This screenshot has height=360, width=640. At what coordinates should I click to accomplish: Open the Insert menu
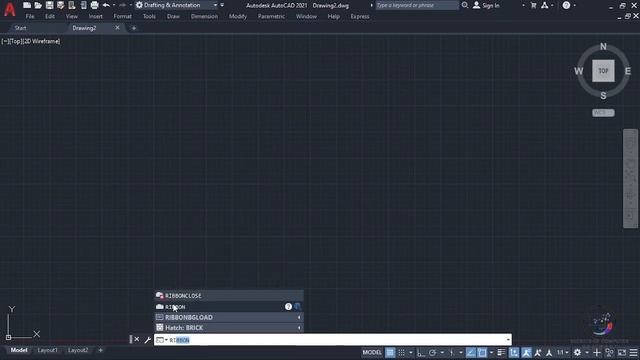pyautogui.click(x=96, y=17)
